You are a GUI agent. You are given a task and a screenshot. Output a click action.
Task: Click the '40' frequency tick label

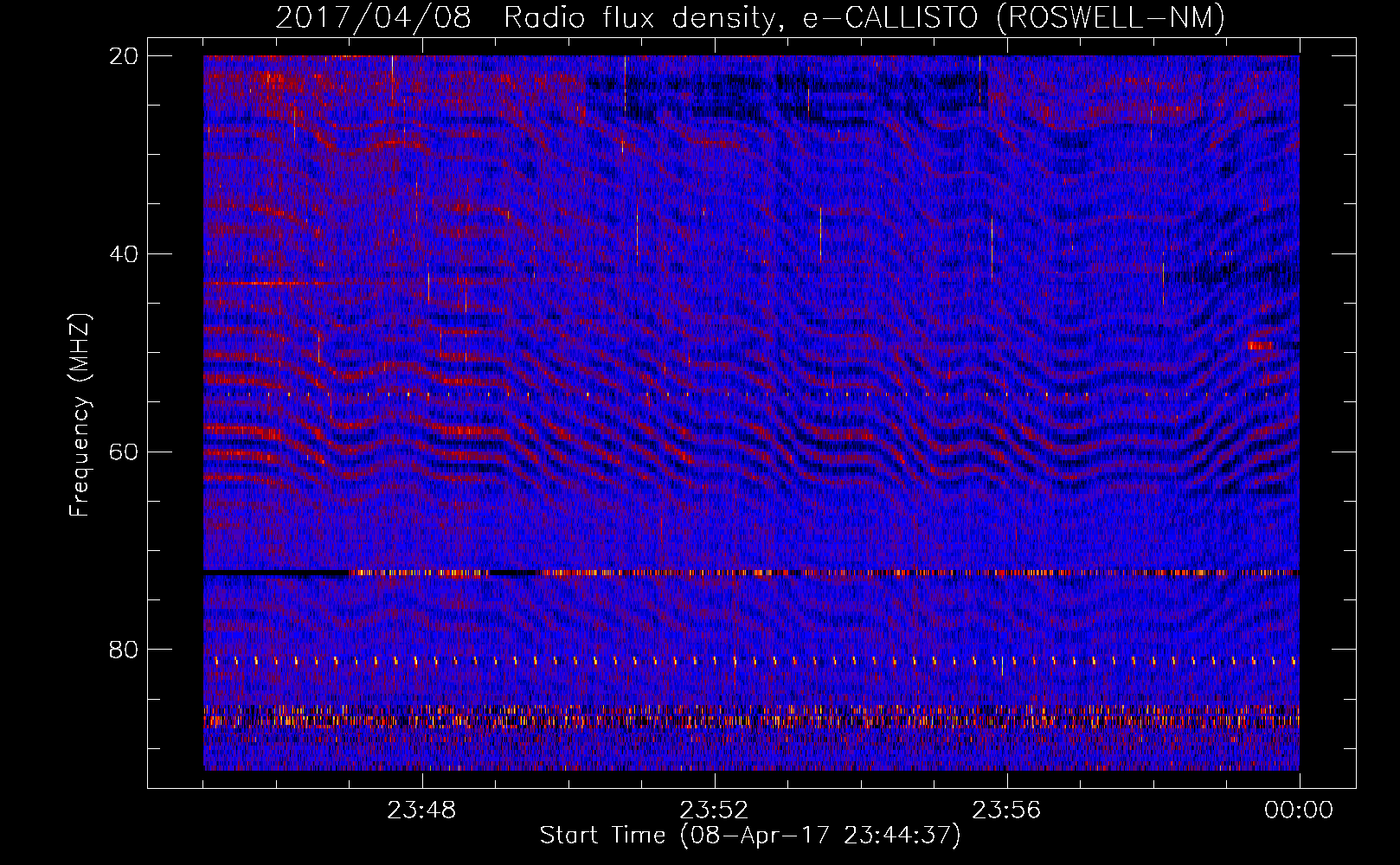click(x=125, y=253)
